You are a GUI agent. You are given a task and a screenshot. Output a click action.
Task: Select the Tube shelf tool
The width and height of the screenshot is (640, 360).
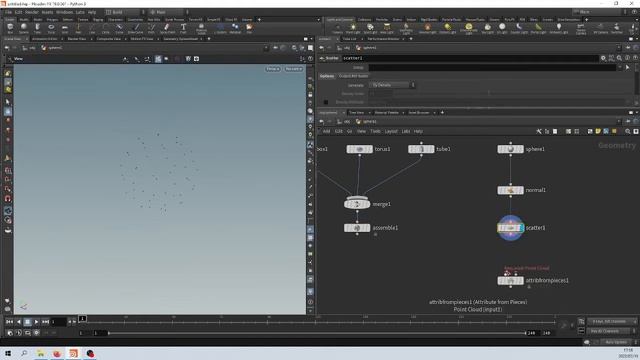click(37, 28)
